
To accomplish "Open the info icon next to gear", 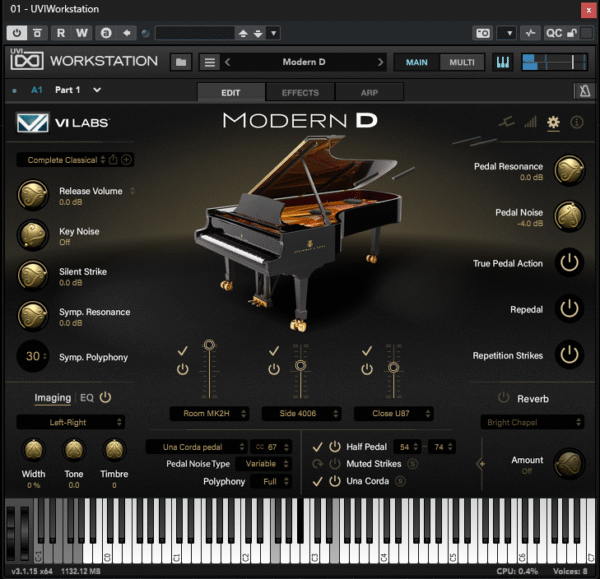I will 577,123.
